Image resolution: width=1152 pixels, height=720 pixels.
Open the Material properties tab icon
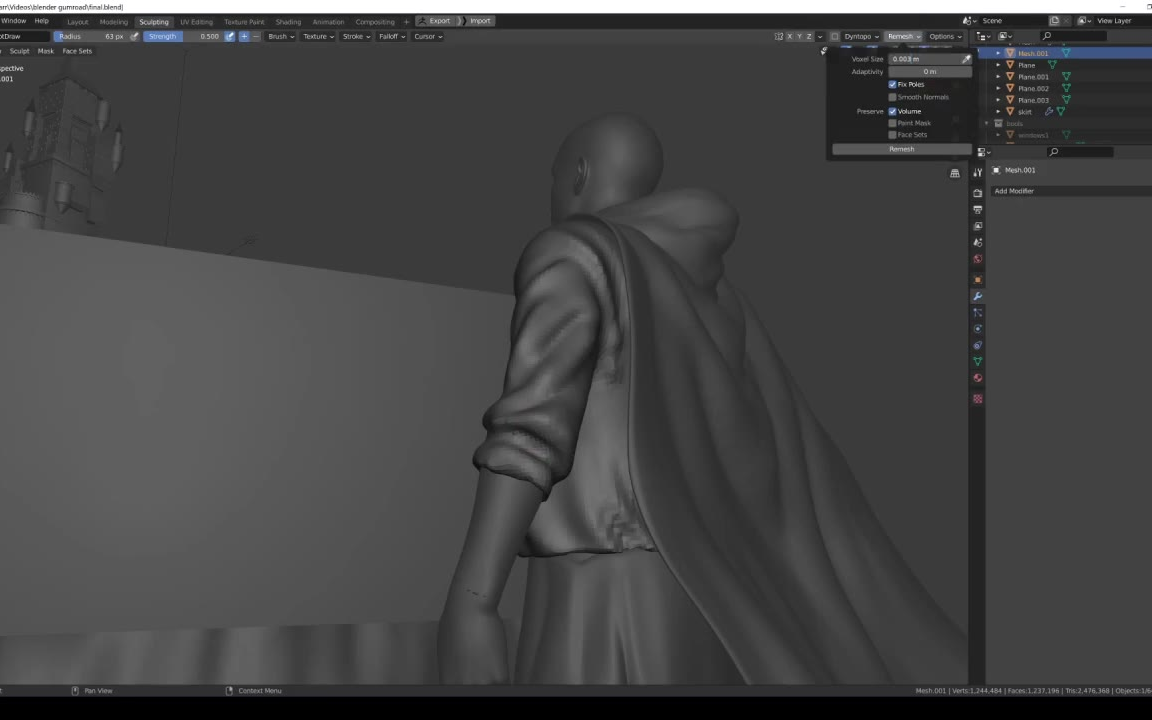977,378
